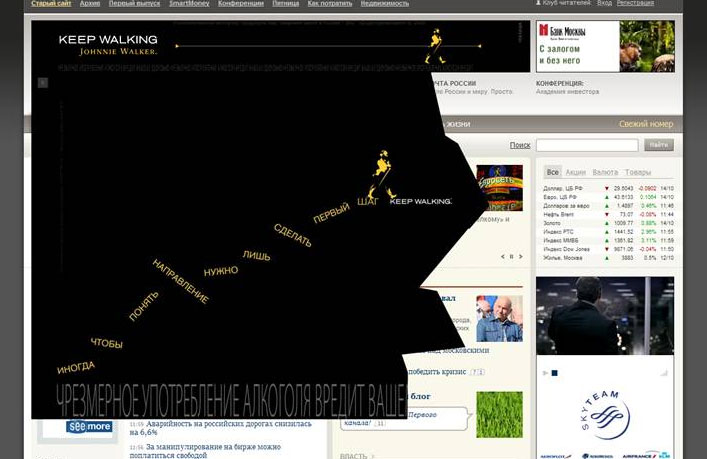Click the 'ВЛАСТЬ' section heading
Image resolution: width=707 pixels, height=459 pixels.
pos(354,456)
